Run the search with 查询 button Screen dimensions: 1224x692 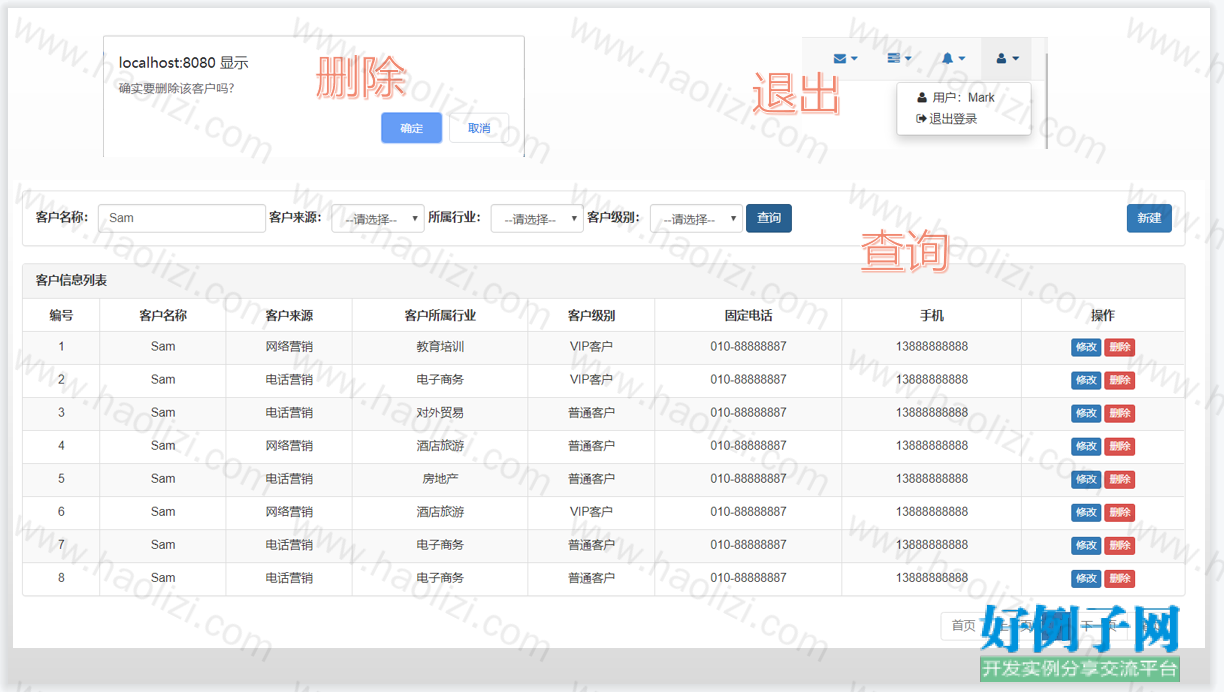point(769,218)
